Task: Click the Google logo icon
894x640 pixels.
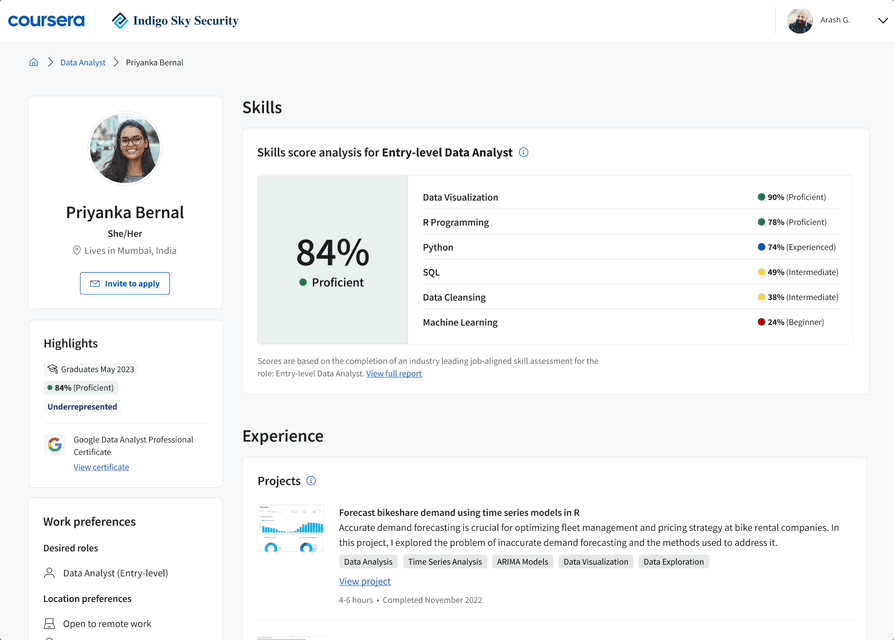Action: click(55, 446)
